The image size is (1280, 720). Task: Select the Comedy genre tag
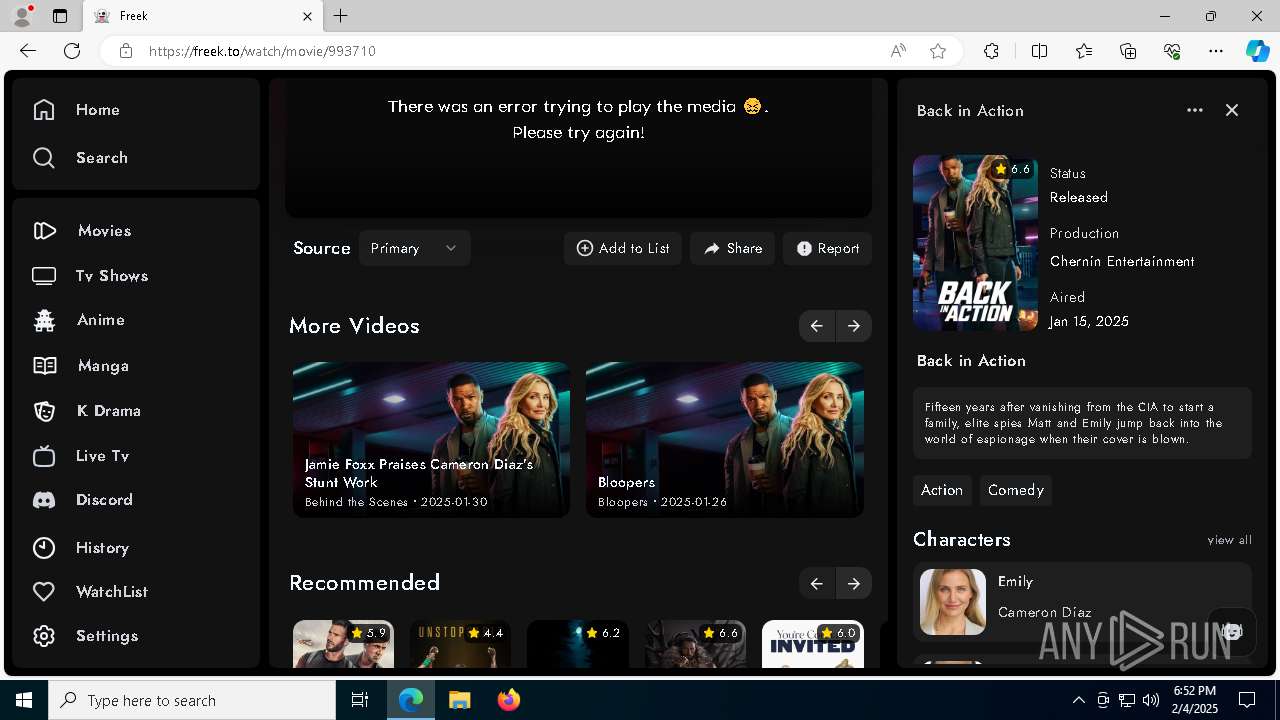(x=1016, y=490)
